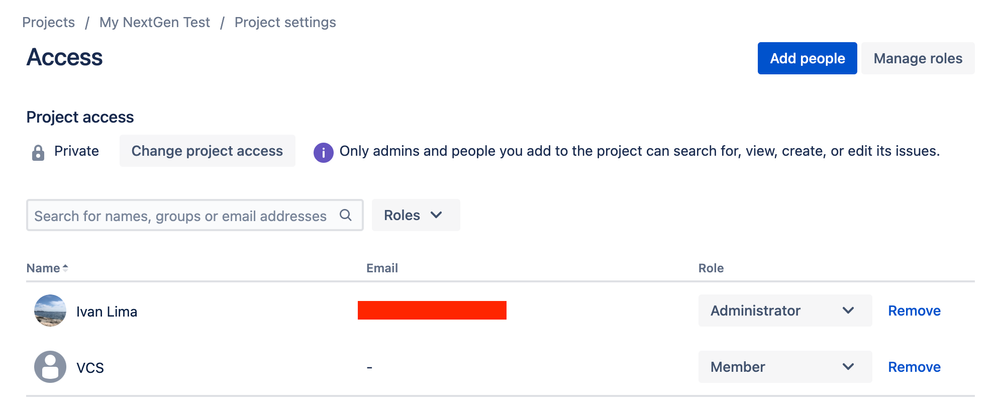
Task: Click the Role column header
Action: (711, 268)
